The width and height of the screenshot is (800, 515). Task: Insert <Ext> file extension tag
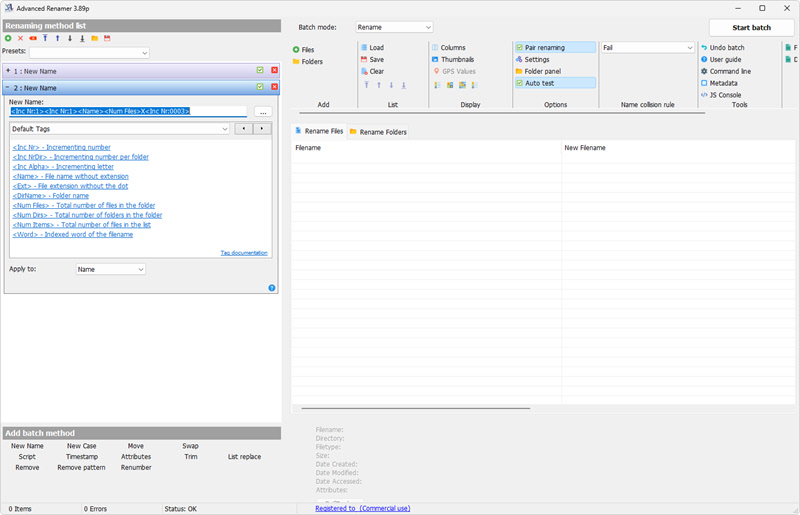click(70, 186)
